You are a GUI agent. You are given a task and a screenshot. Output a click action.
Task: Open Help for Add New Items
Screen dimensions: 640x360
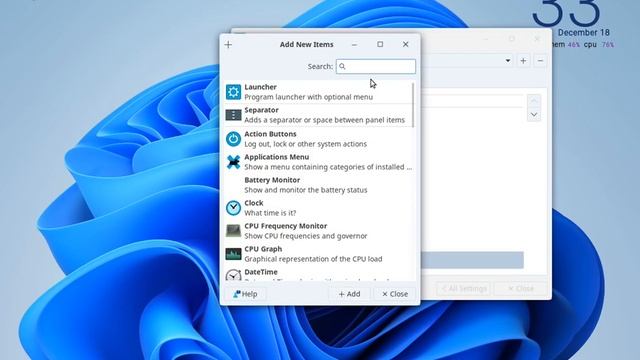tap(245, 294)
